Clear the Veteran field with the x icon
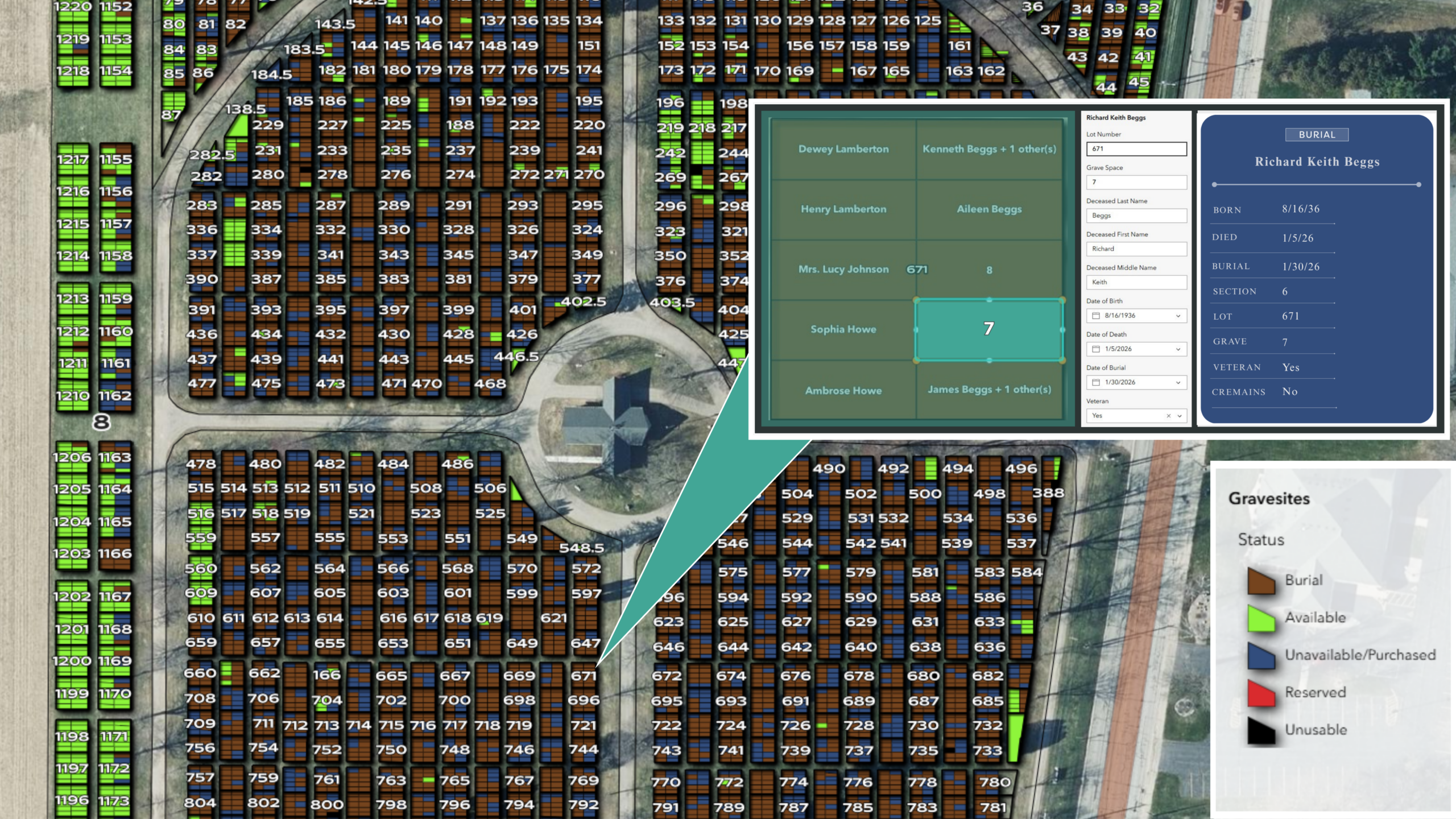Screen dimensions: 1456x819 [1168, 416]
